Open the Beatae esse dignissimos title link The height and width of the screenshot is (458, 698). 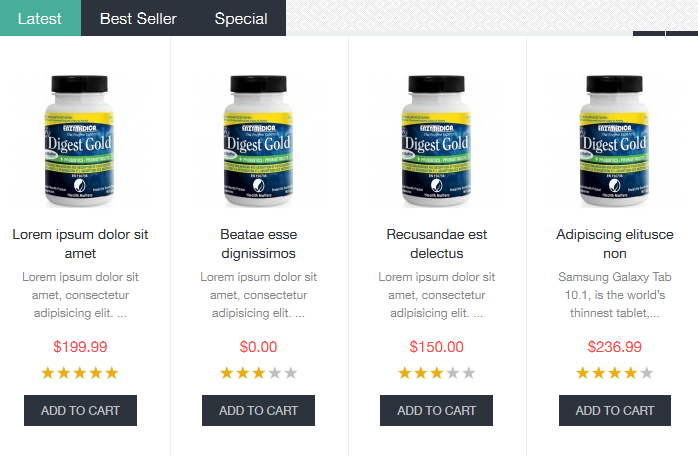tap(258, 244)
